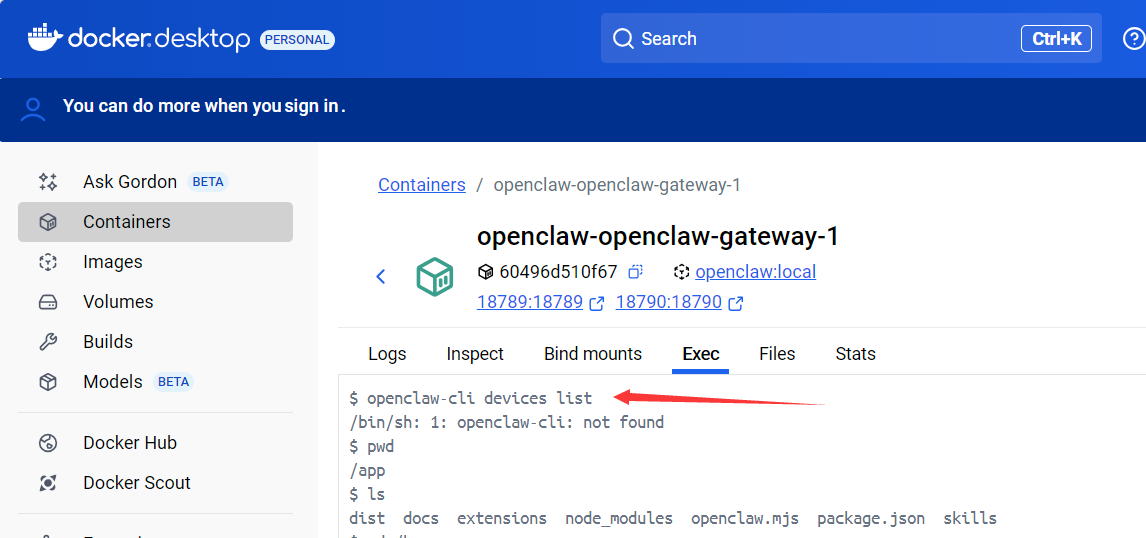The height and width of the screenshot is (538, 1146).
Task: Click the '/app' output line
Action: click(x=368, y=471)
